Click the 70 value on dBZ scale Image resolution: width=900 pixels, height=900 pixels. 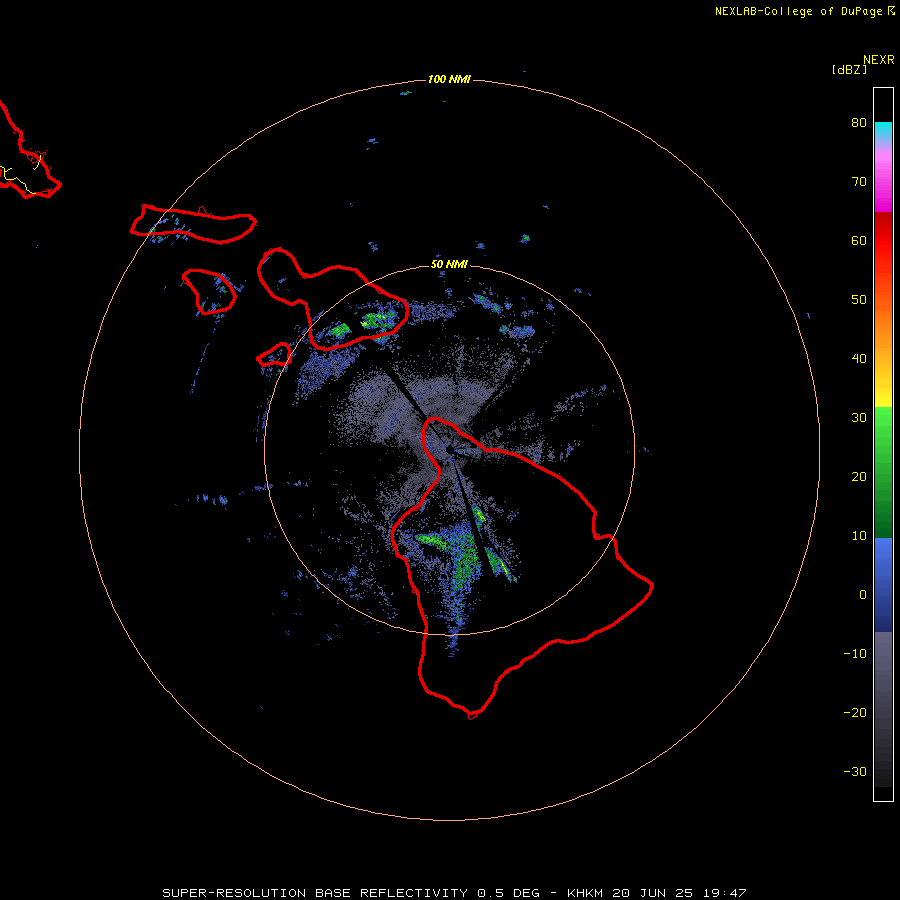(x=859, y=182)
